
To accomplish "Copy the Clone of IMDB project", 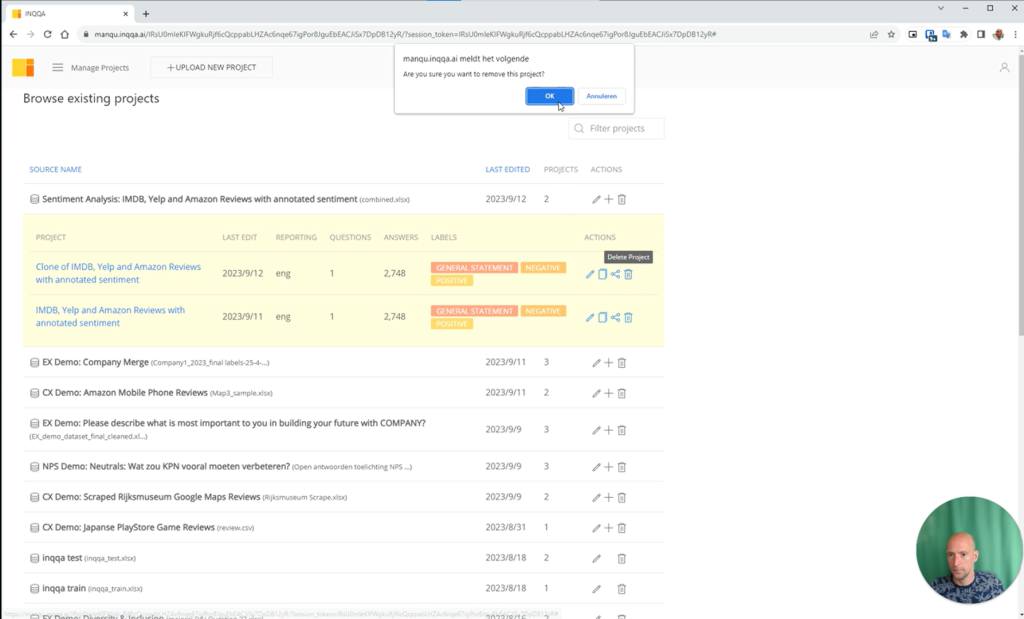I will pyautogui.click(x=603, y=274).
